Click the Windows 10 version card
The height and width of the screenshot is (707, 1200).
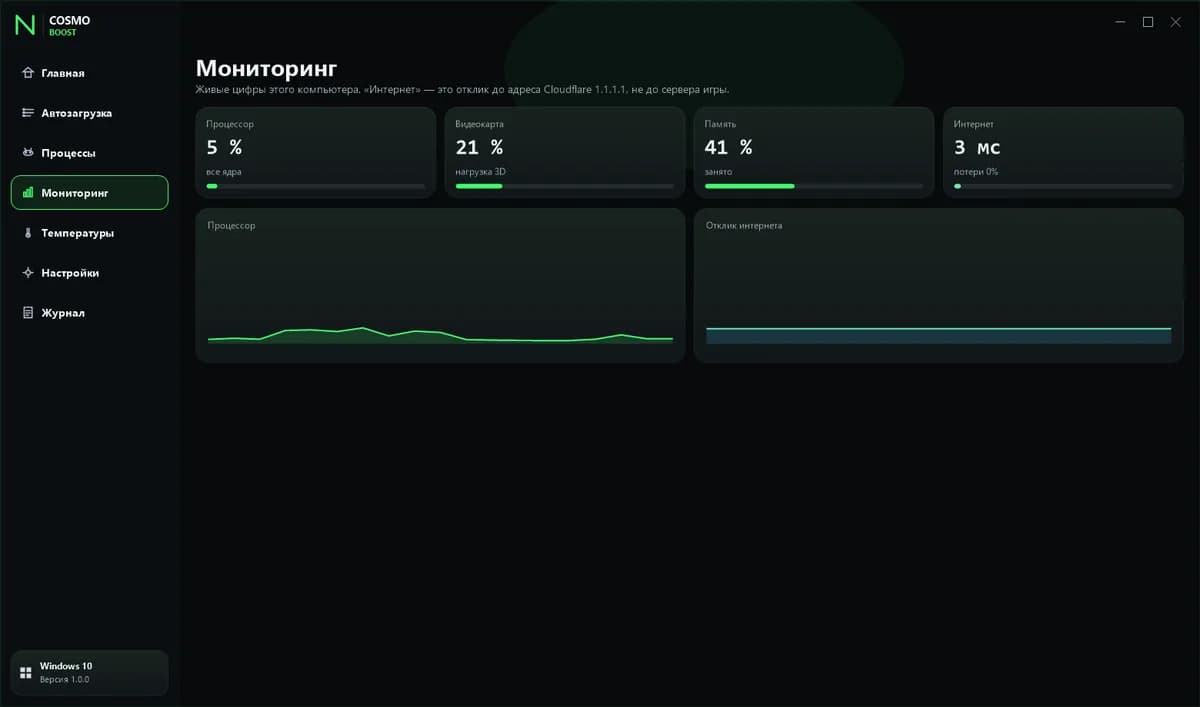90,673
